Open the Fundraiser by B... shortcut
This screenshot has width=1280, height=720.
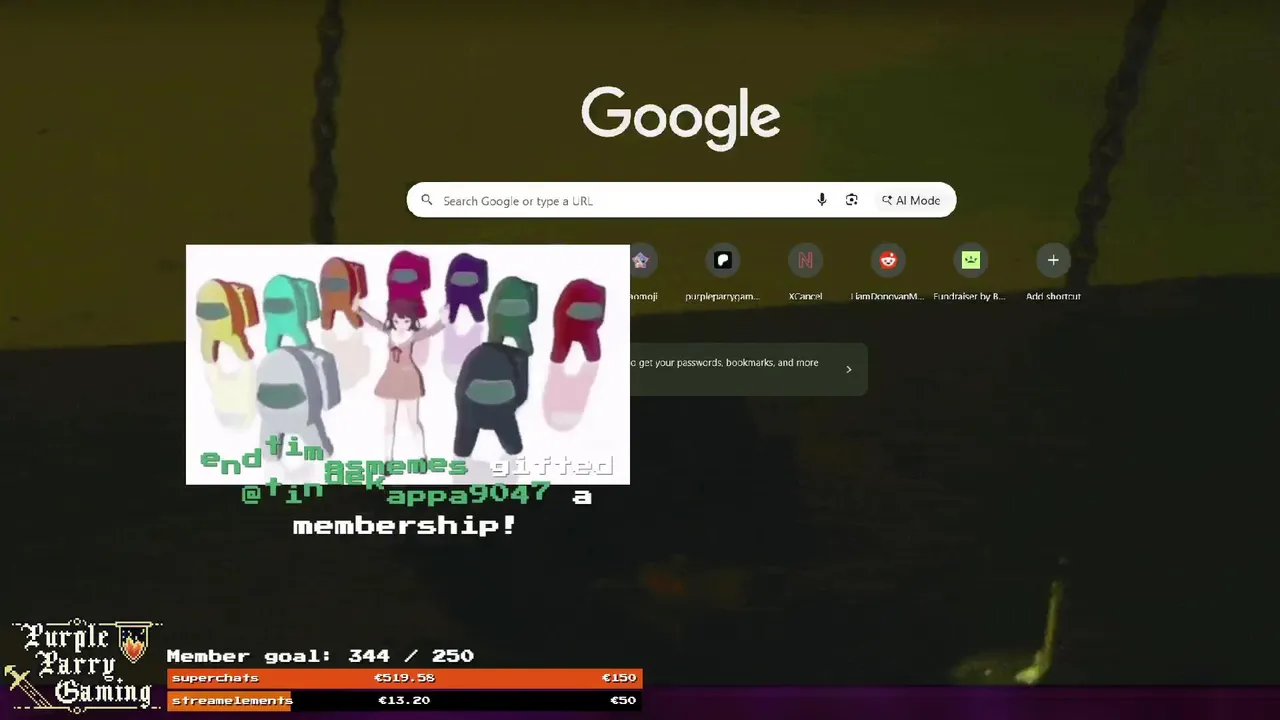point(970,272)
